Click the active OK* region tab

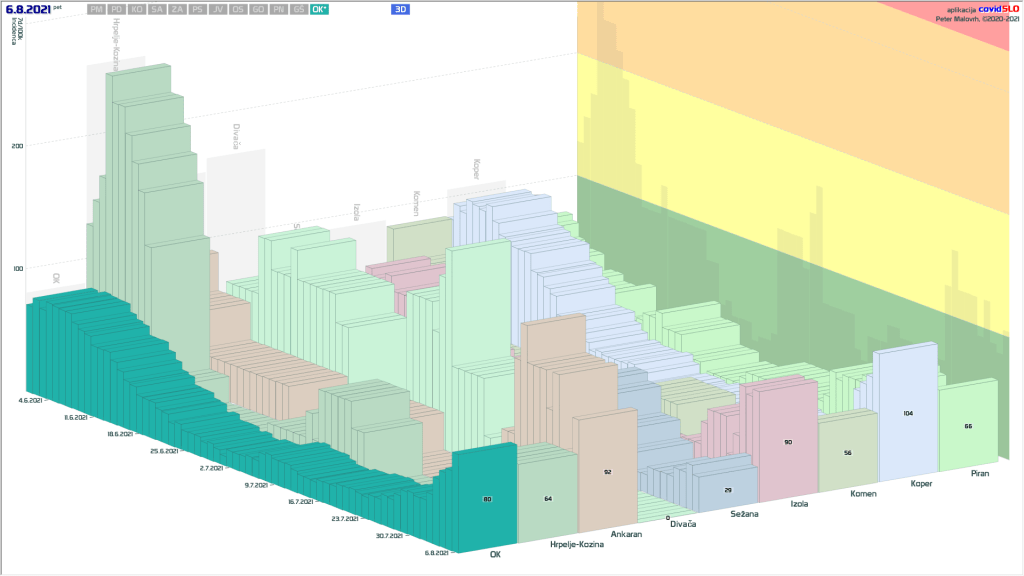click(x=319, y=9)
